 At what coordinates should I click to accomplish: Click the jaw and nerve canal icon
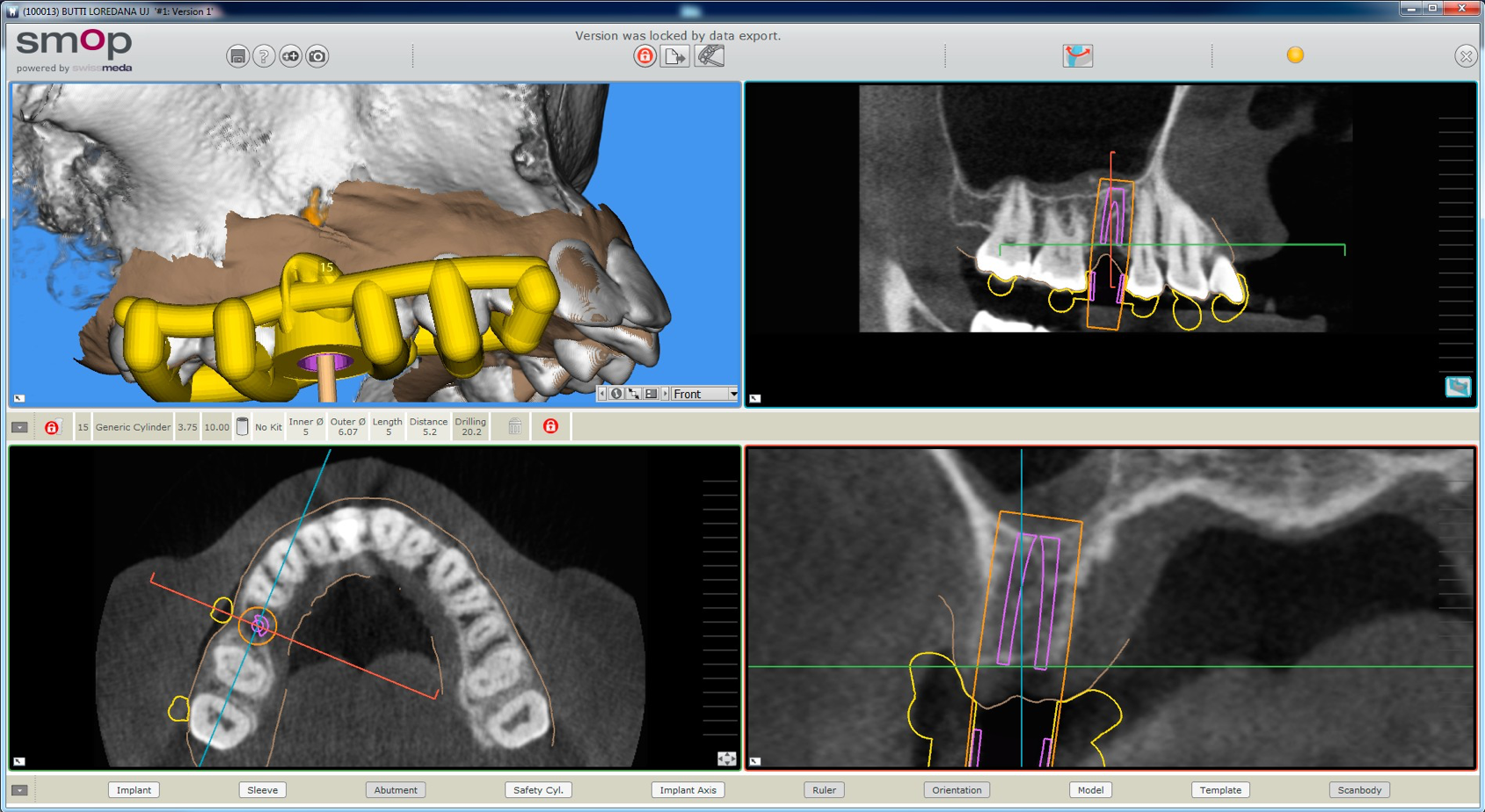pos(1077,56)
